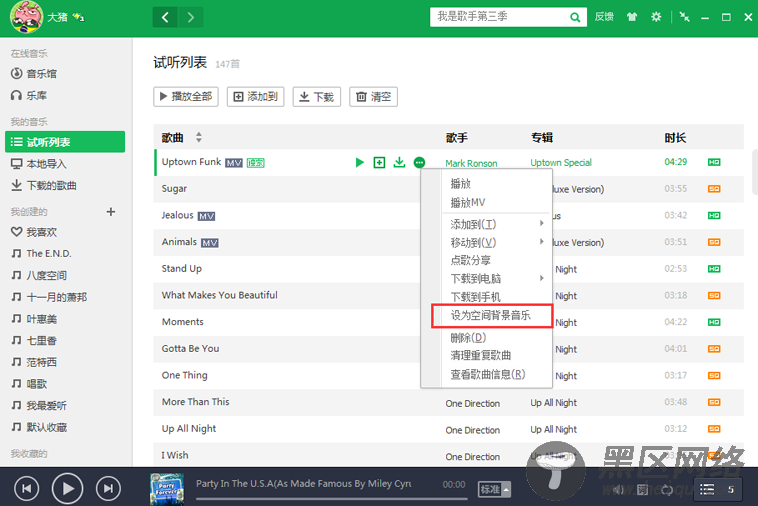Open the 标准 quality dropdown
The width and height of the screenshot is (758, 506).
click(494, 490)
